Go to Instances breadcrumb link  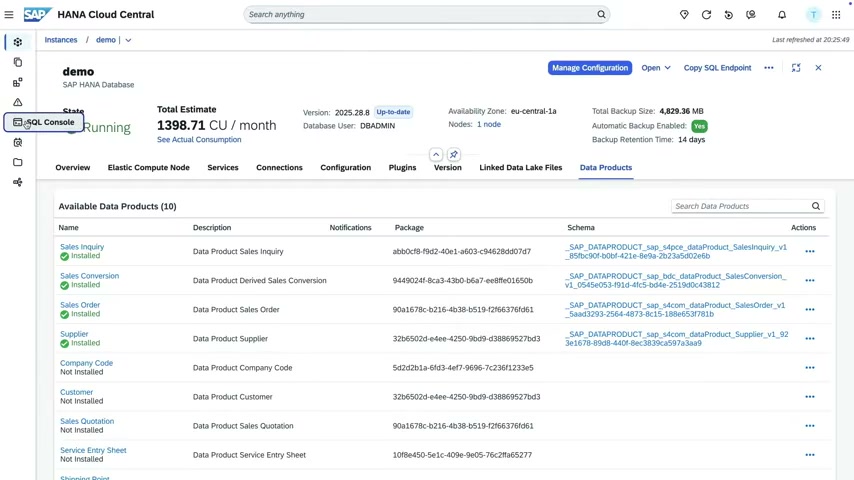pyautogui.click(x=61, y=40)
